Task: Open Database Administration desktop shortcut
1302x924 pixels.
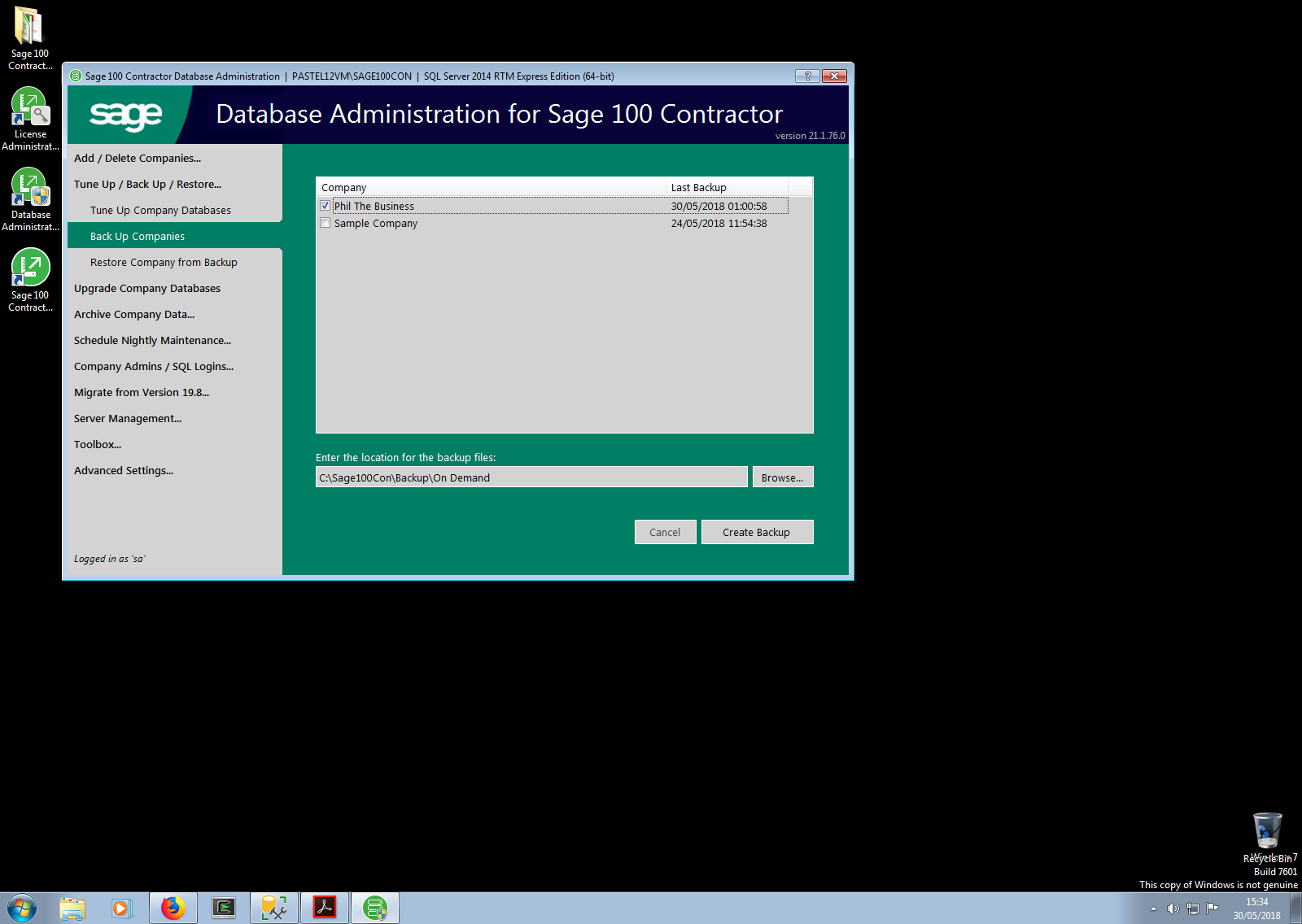Action: [30, 199]
